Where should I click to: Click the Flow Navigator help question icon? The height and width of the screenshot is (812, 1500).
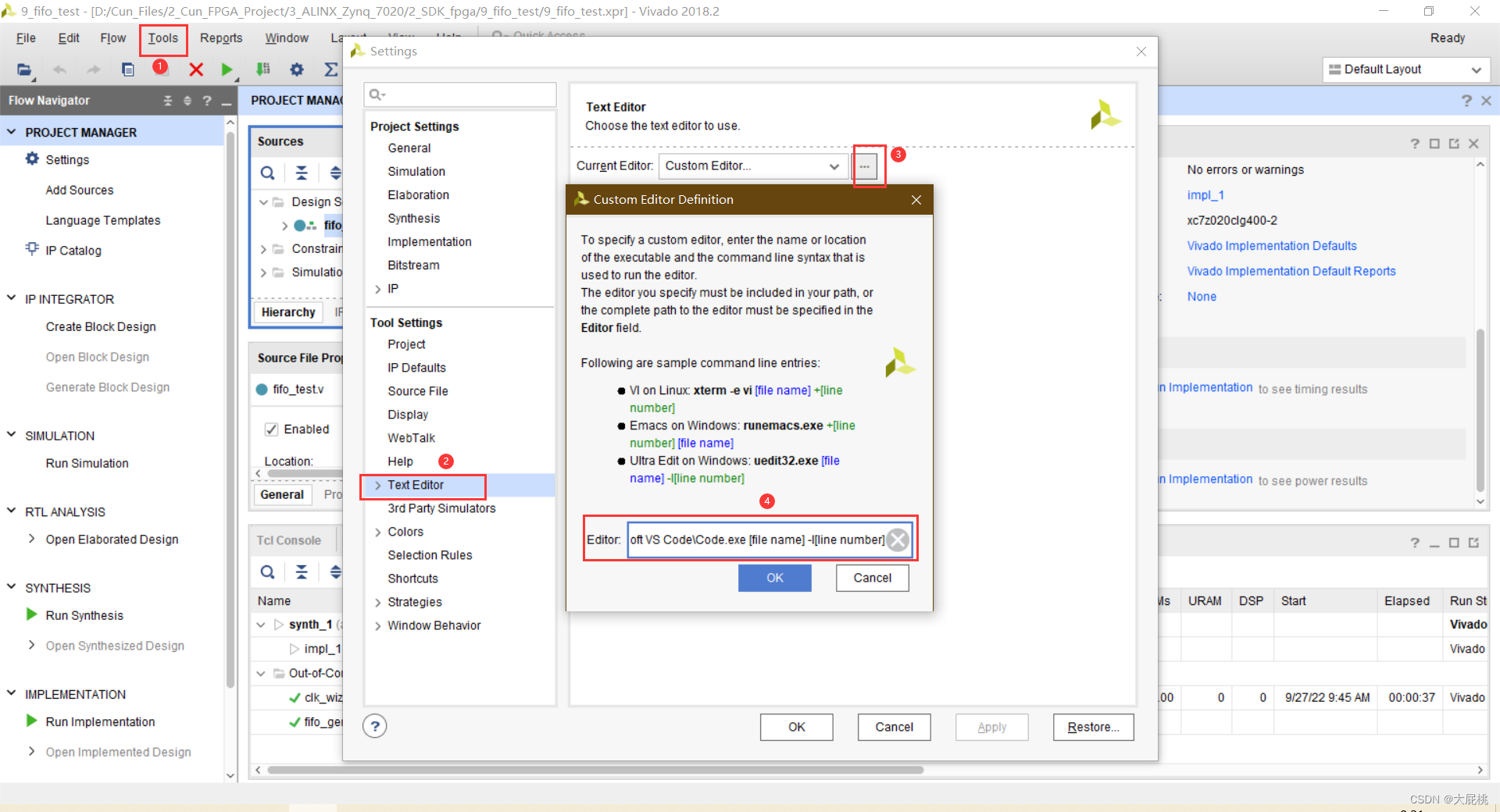pyautogui.click(x=207, y=101)
